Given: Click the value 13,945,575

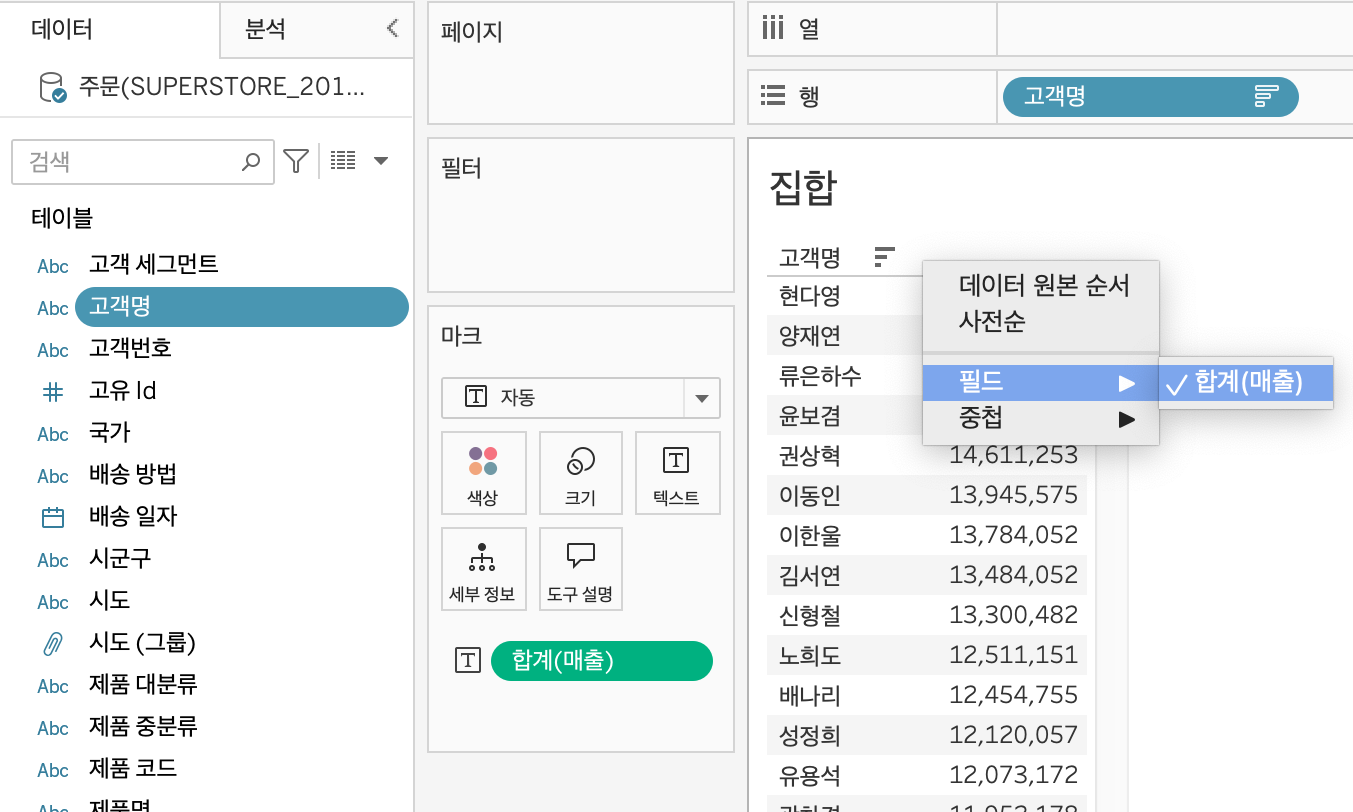Looking at the screenshot, I should pos(1014,495).
